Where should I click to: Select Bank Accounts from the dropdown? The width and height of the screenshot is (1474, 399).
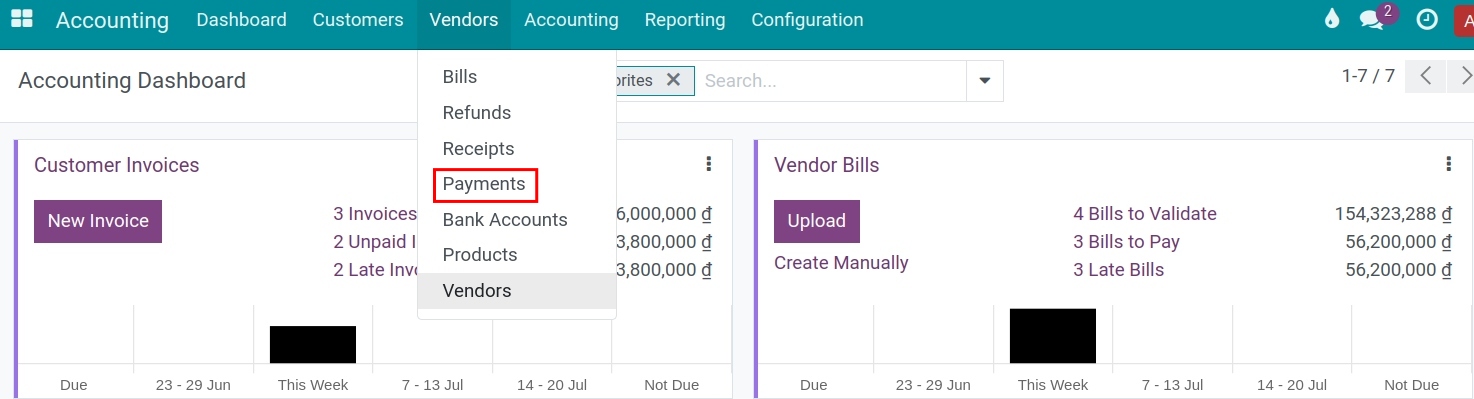[x=517, y=220]
